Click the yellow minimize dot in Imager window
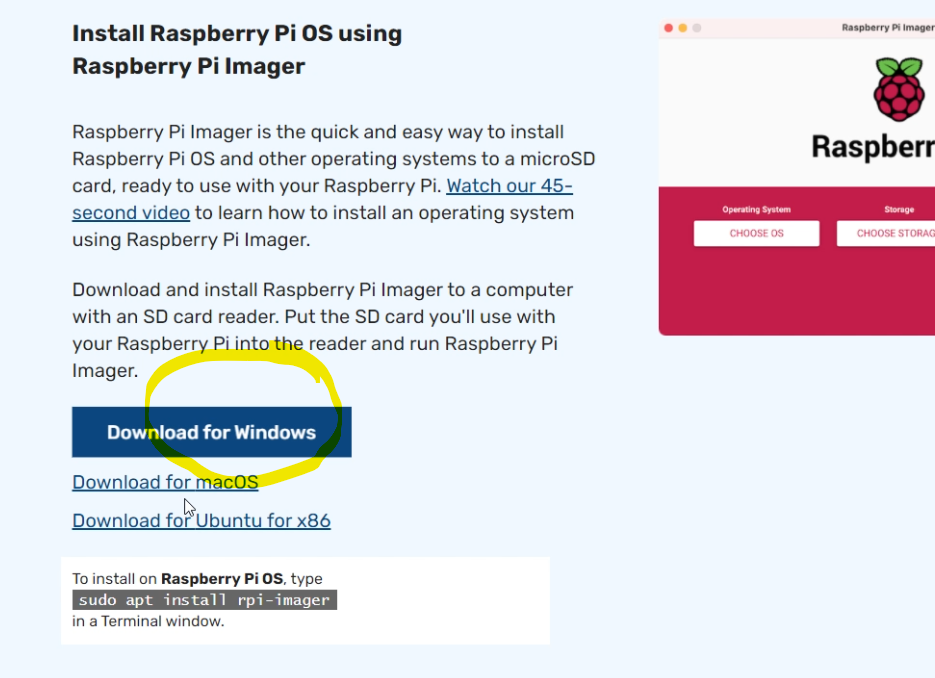The image size is (935, 678). click(683, 28)
